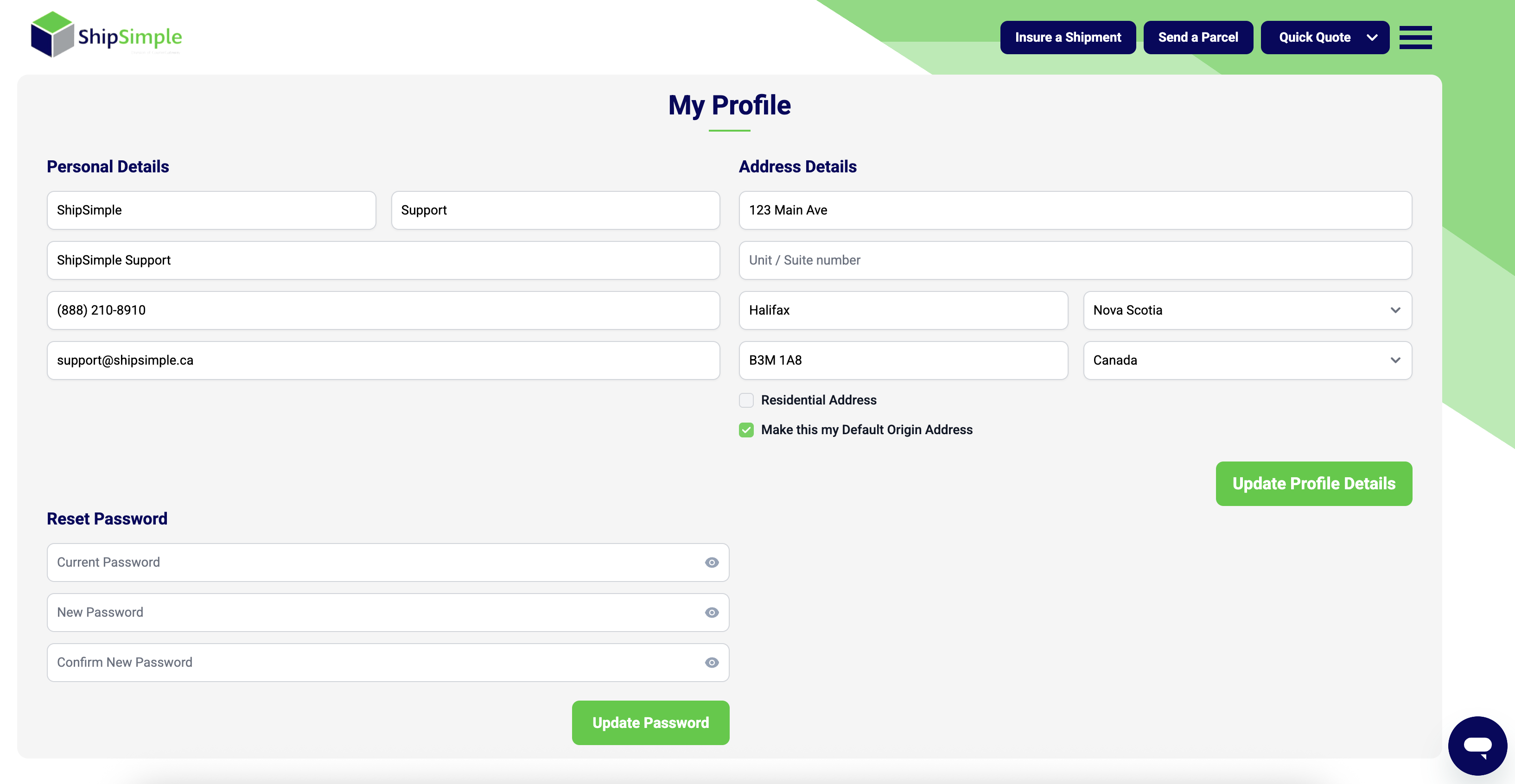Click Insure a Shipment in header
This screenshot has height=784, width=1515.
tap(1068, 38)
